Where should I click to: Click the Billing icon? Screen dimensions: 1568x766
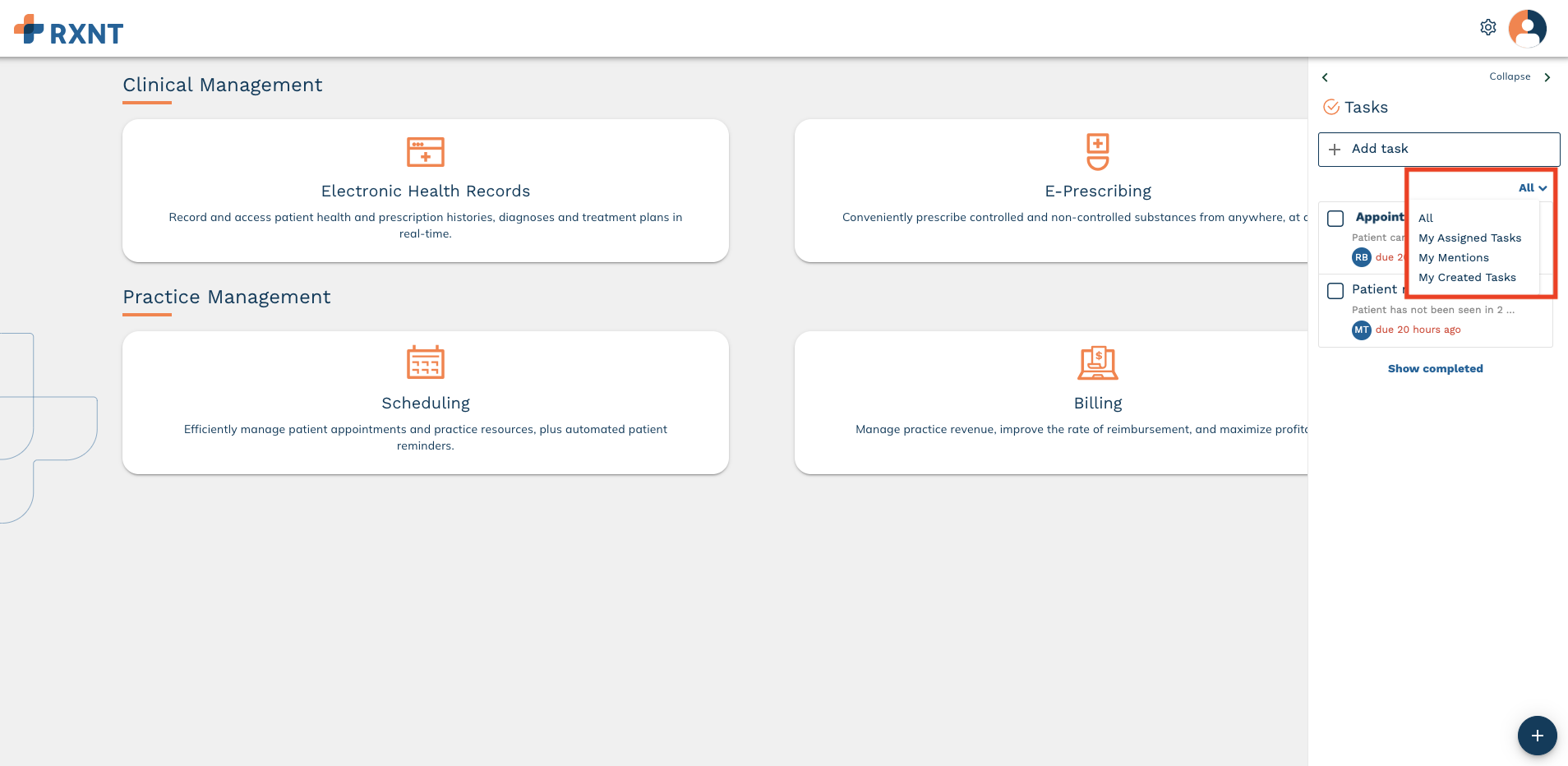1098,362
